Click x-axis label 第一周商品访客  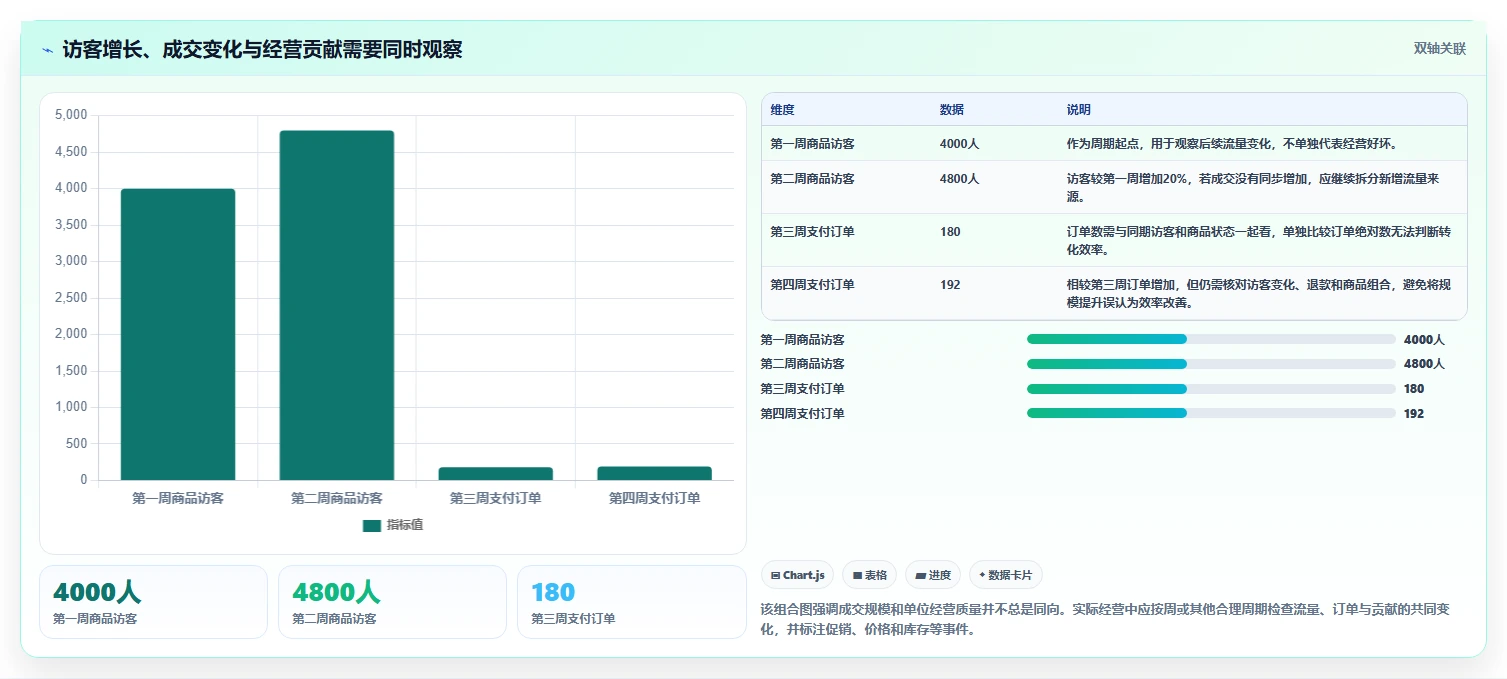point(178,498)
